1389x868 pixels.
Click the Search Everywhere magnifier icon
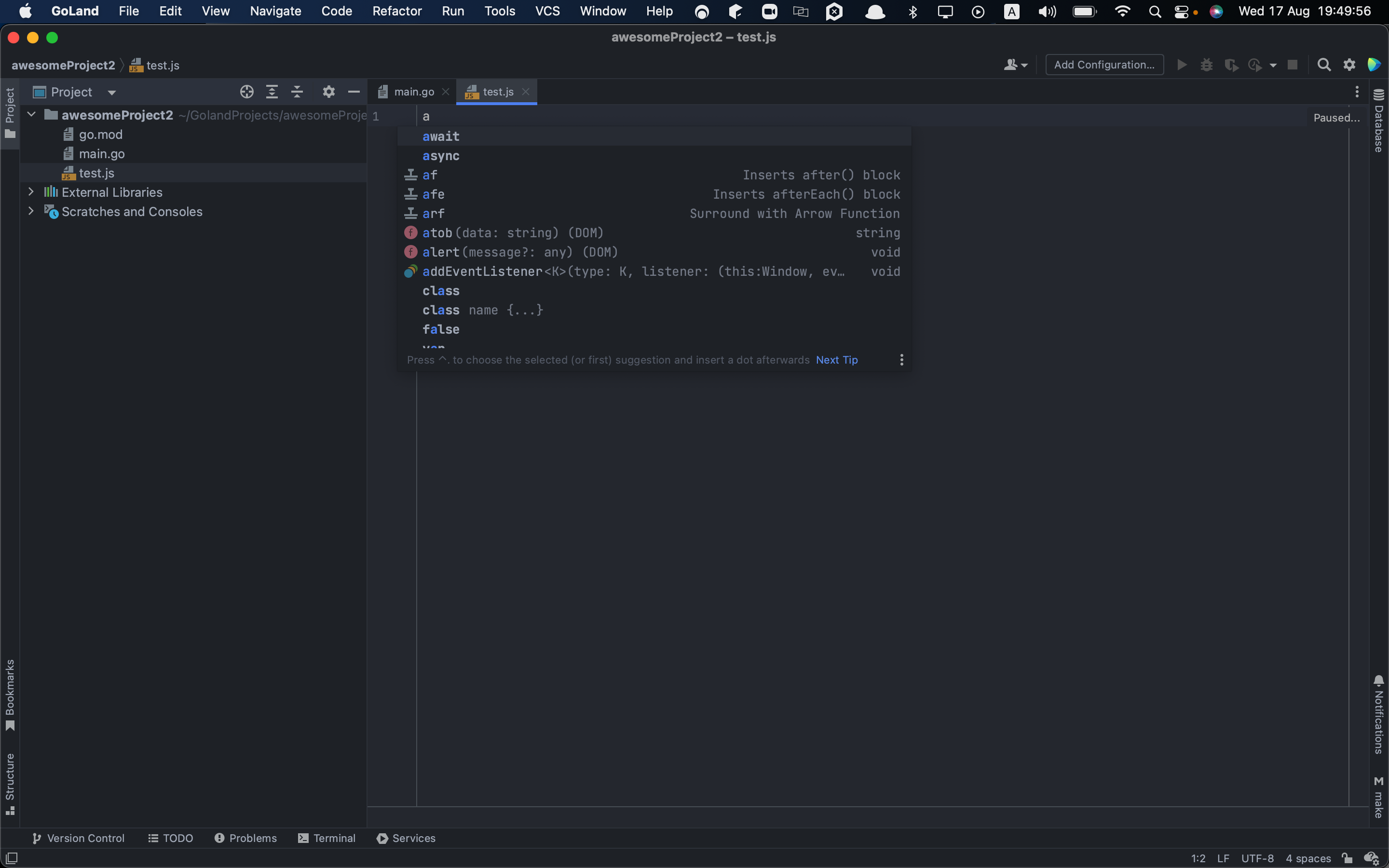(x=1323, y=65)
